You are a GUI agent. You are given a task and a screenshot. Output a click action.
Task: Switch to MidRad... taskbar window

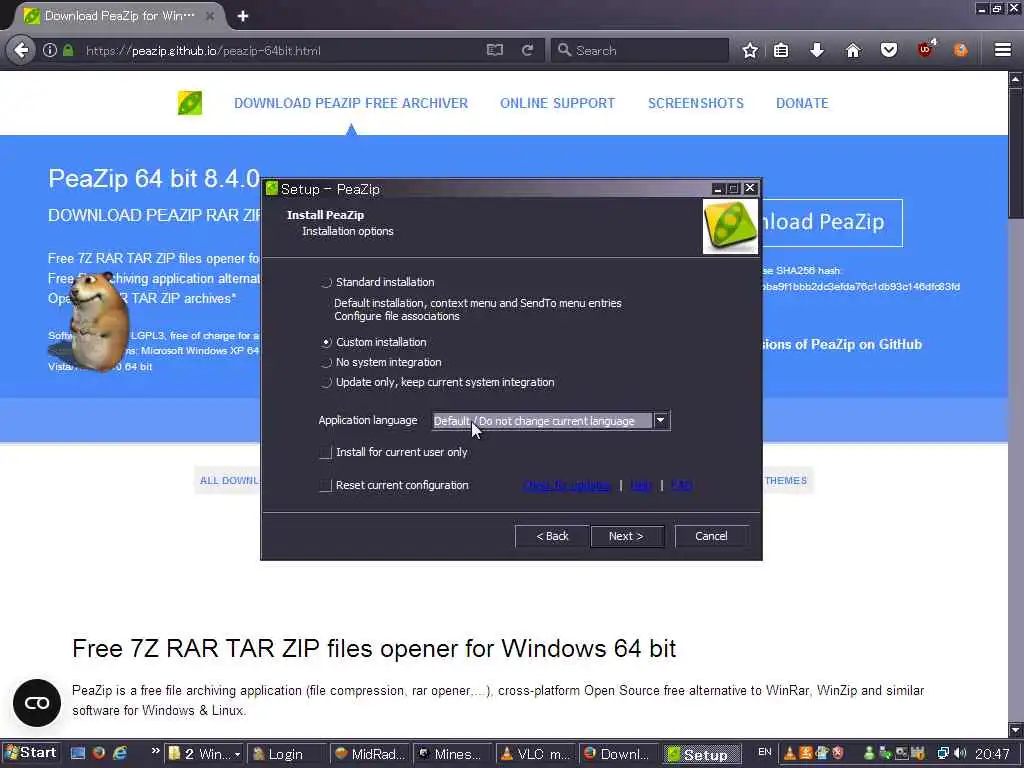click(370, 754)
